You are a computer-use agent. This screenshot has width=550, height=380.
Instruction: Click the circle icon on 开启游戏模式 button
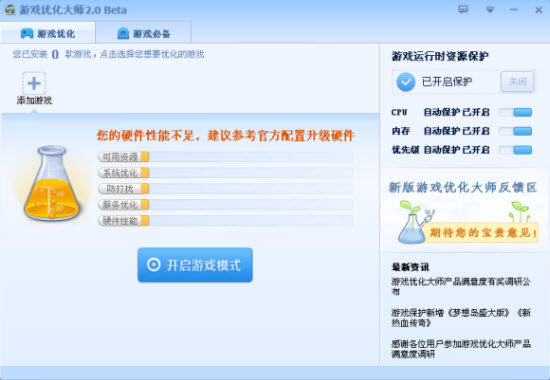[153, 265]
